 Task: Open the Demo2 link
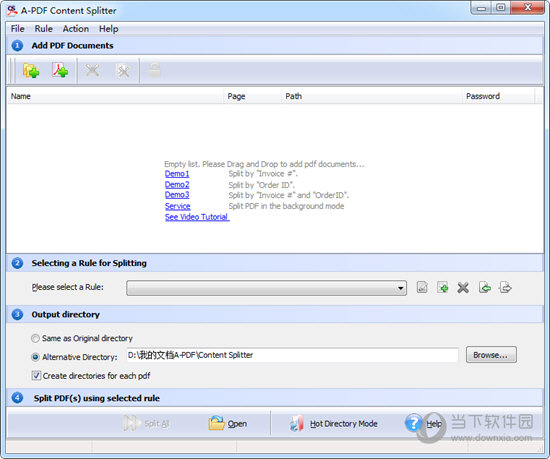click(x=177, y=184)
